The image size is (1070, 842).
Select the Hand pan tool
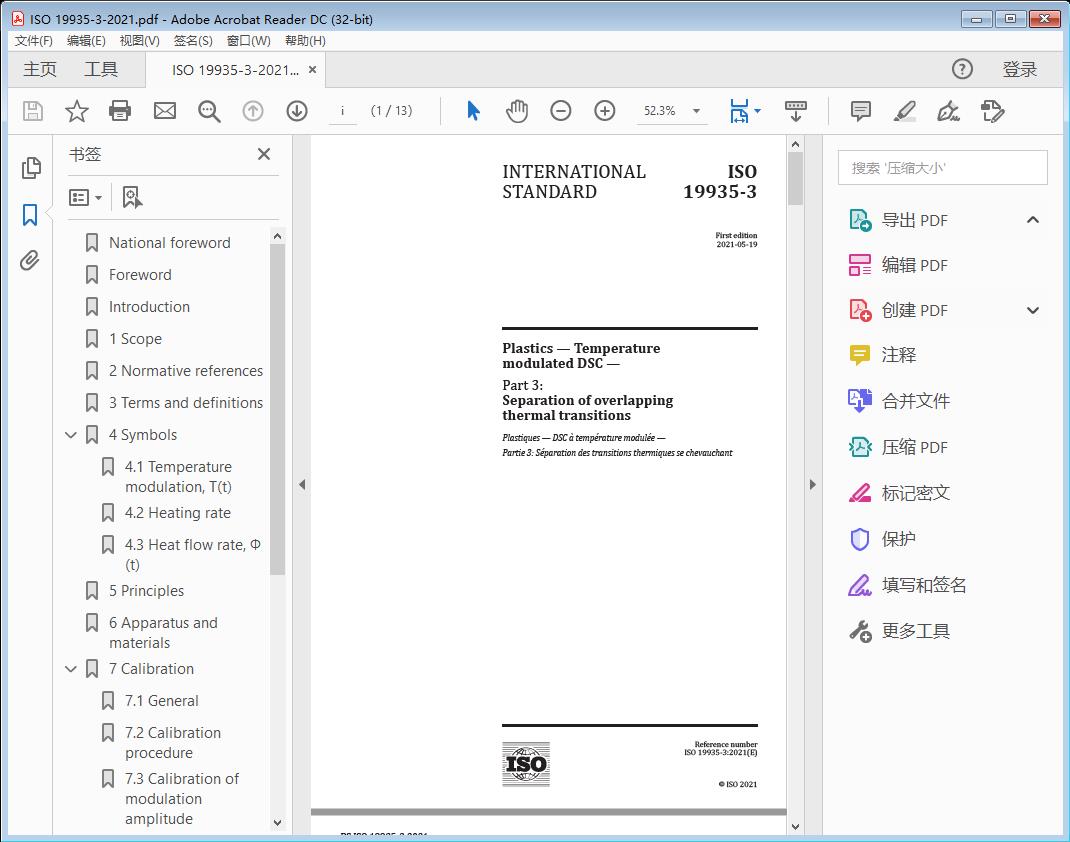coord(517,111)
